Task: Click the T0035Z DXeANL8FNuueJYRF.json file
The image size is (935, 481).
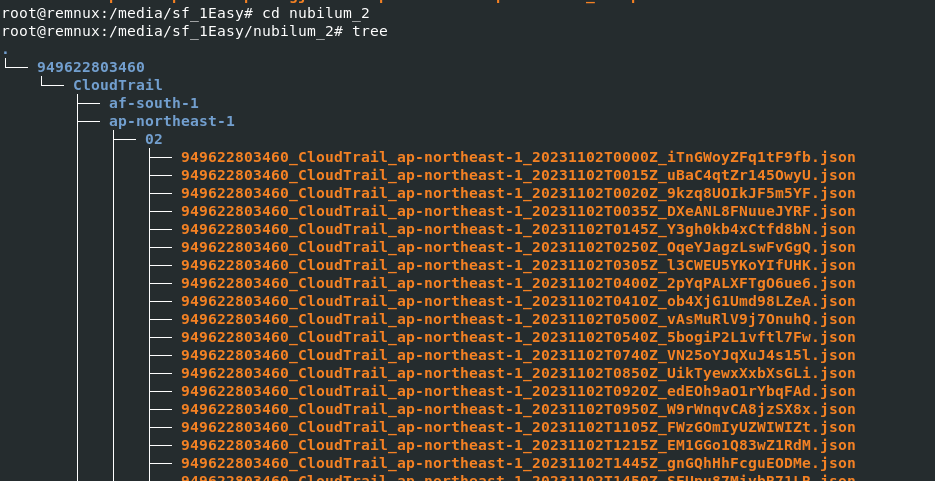Action: click(x=518, y=211)
